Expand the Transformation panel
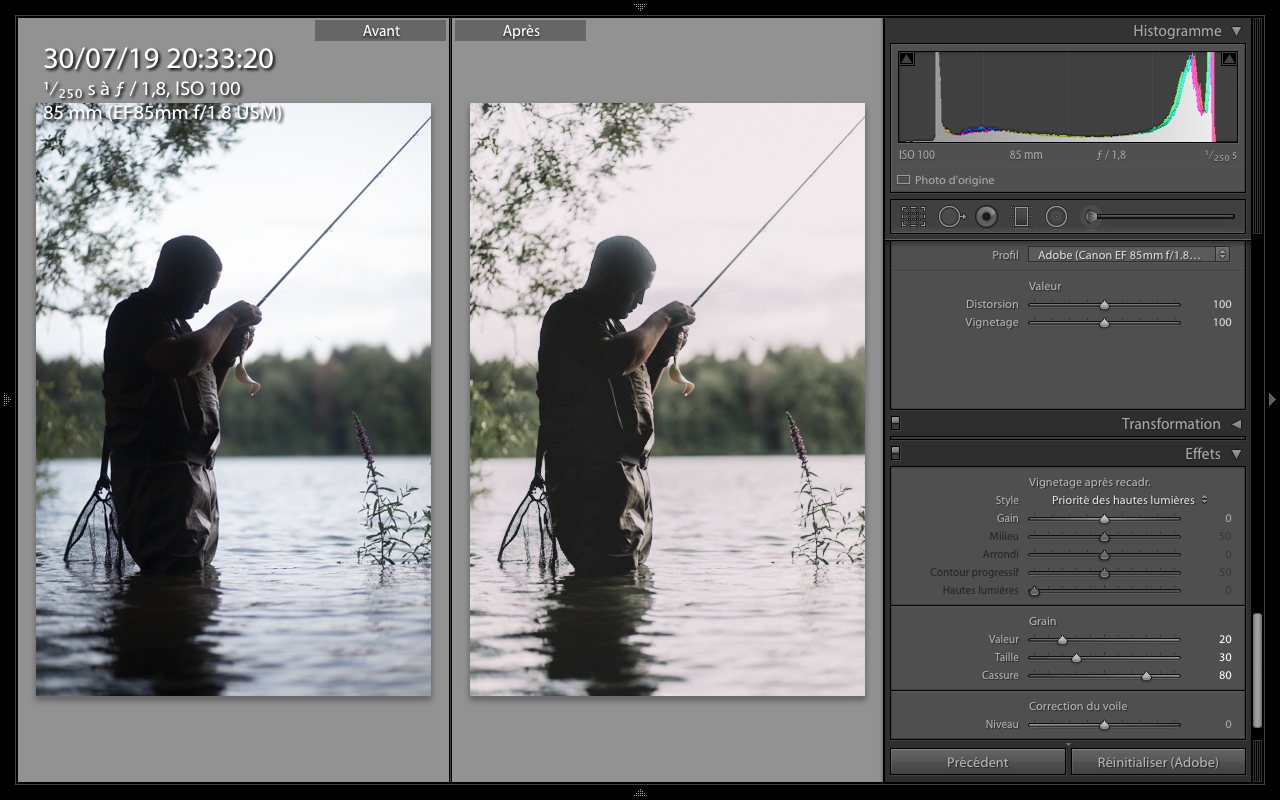 pos(1236,424)
